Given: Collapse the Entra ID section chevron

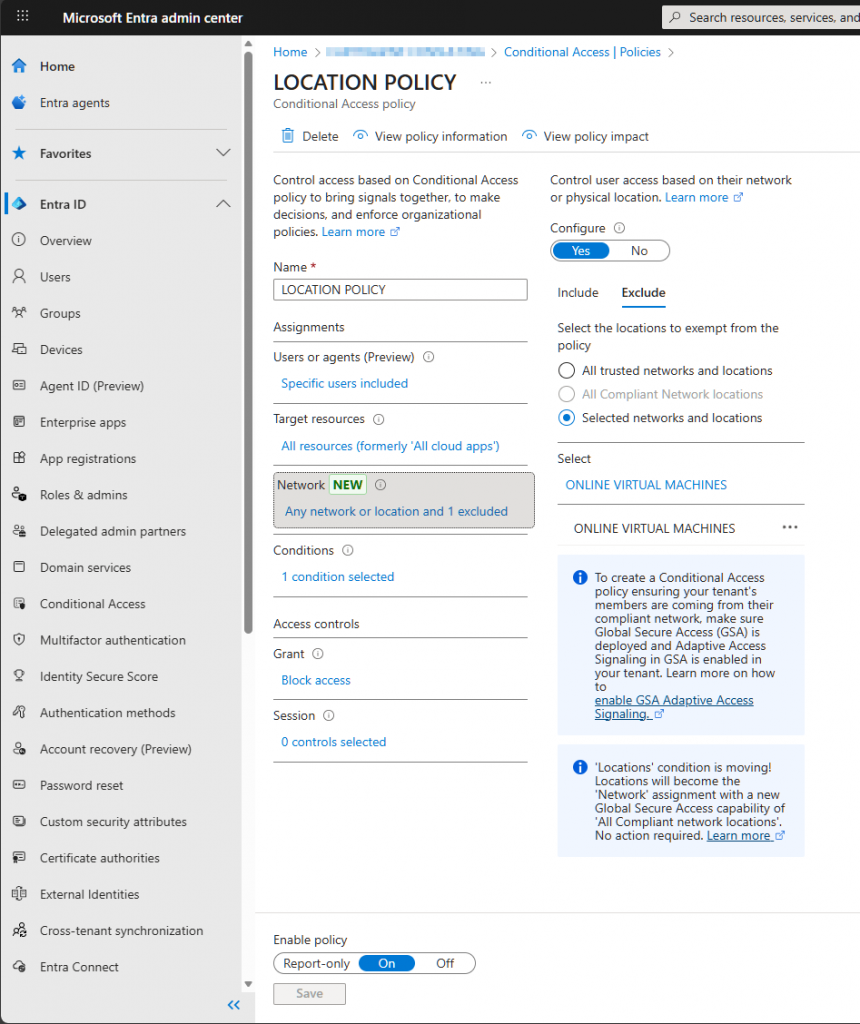Looking at the screenshot, I should pyautogui.click(x=223, y=204).
